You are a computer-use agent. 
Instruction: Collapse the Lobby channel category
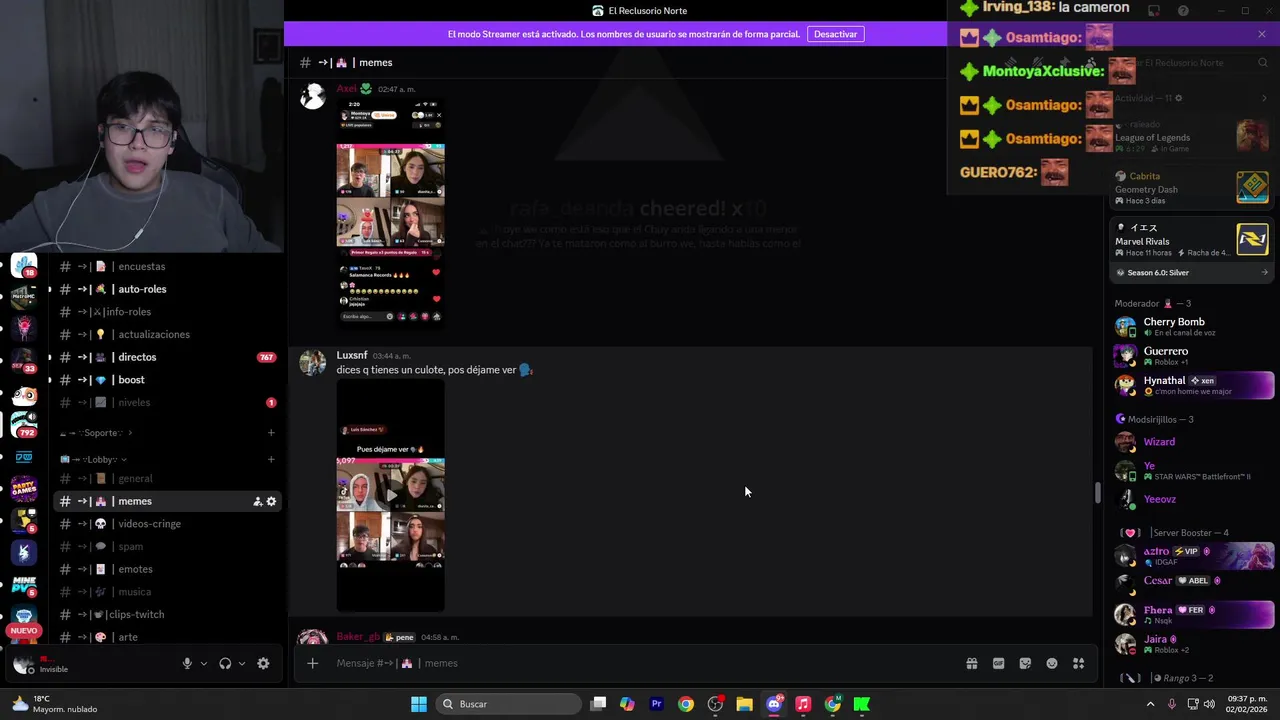(94, 459)
